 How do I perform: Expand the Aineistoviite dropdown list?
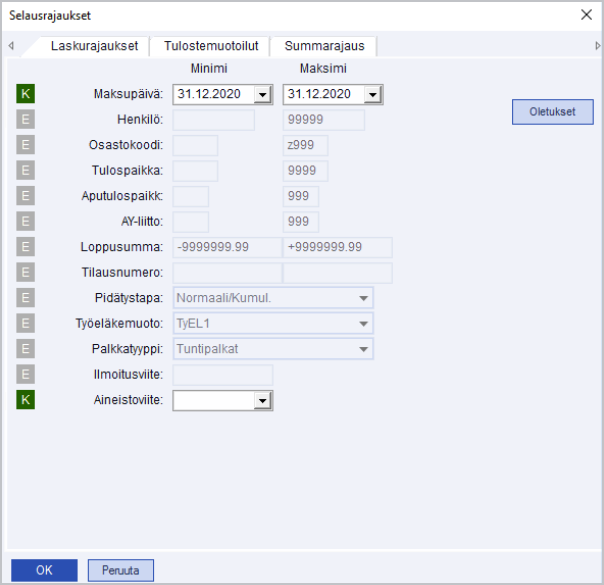point(262,401)
